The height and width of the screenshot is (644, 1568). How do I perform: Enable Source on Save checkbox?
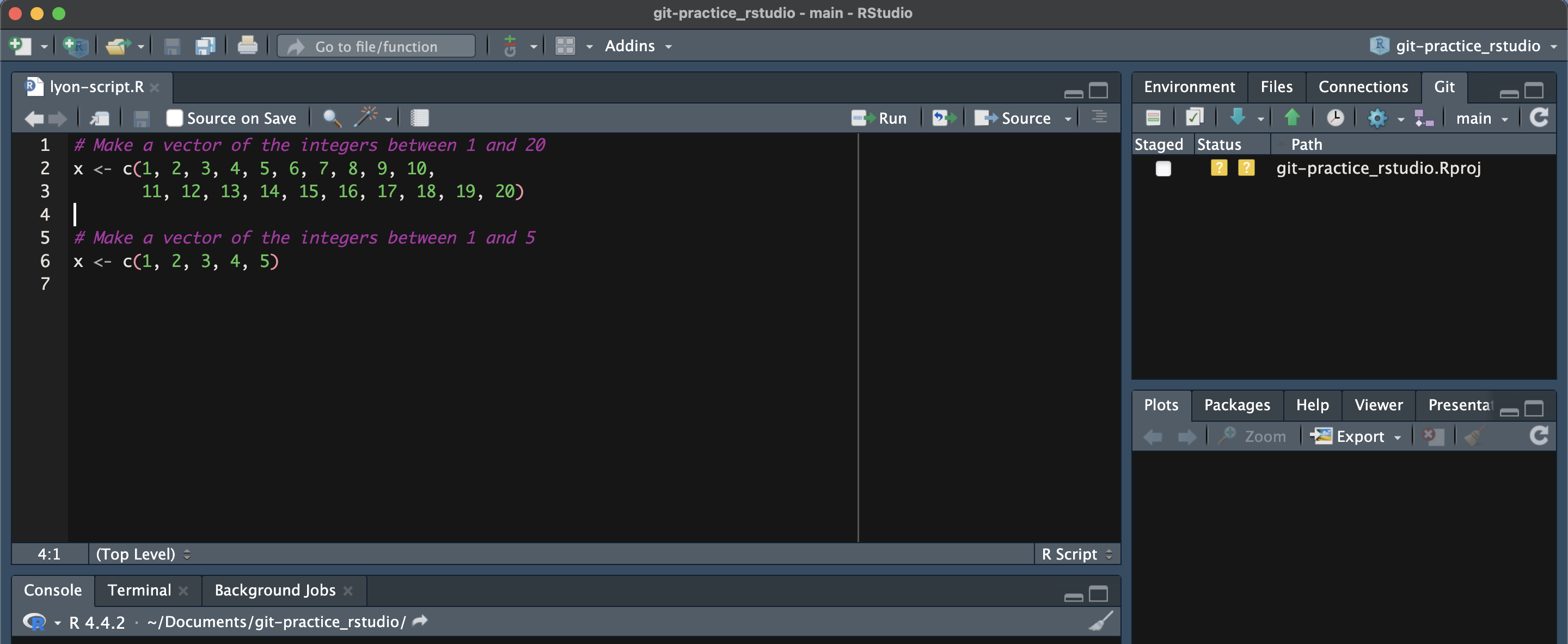tap(175, 118)
